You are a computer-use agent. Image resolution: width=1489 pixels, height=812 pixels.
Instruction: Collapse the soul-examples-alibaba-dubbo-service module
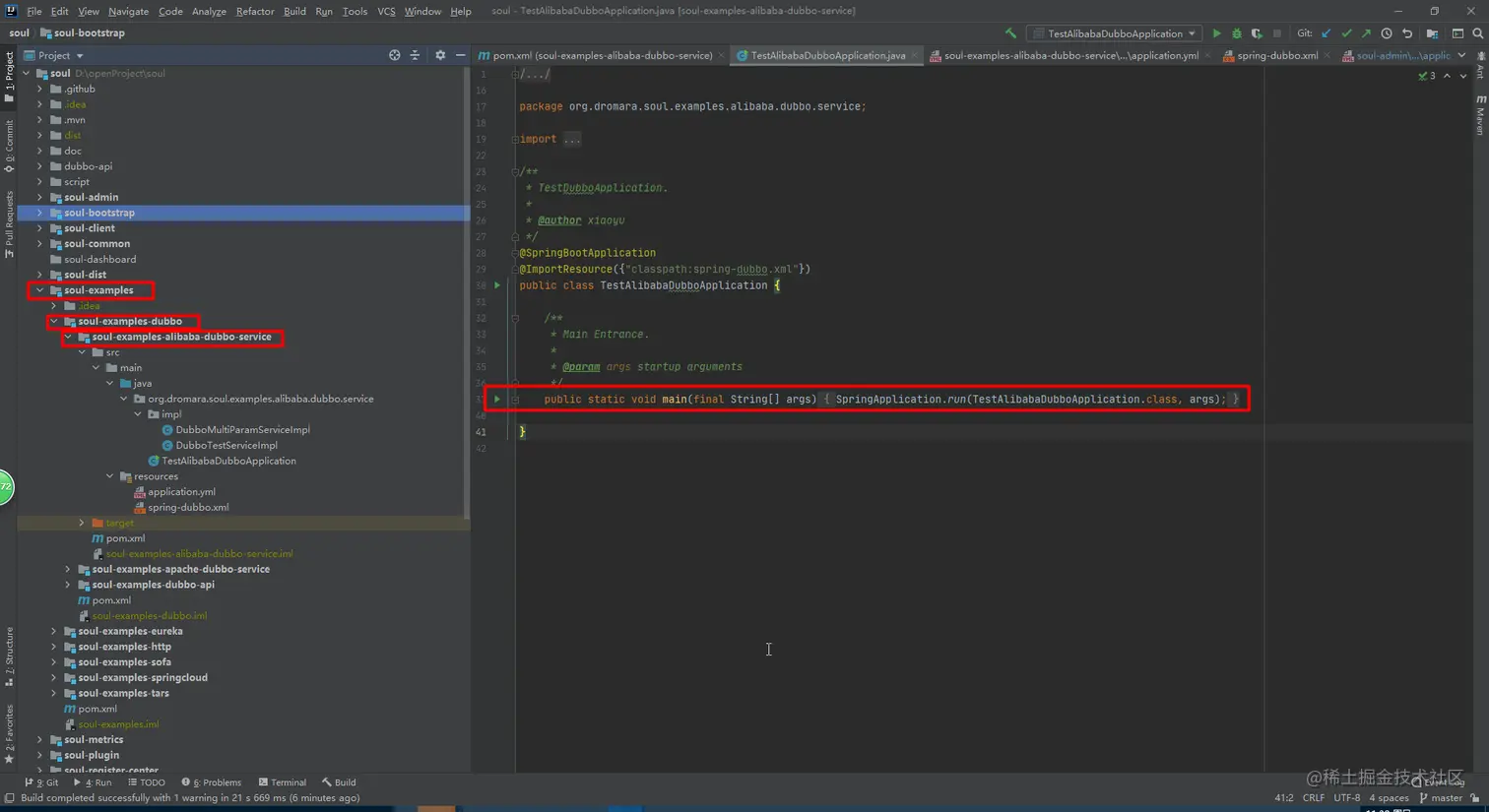tap(68, 337)
